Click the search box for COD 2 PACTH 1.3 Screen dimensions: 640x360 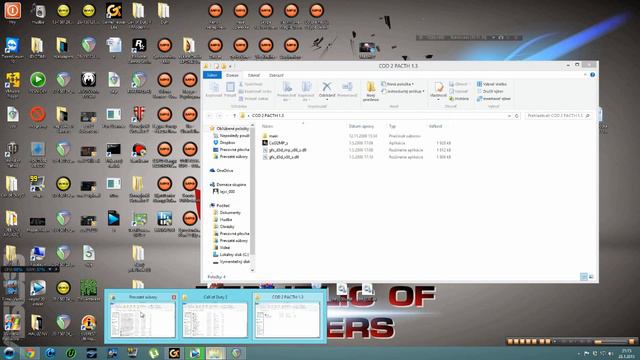pos(558,116)
